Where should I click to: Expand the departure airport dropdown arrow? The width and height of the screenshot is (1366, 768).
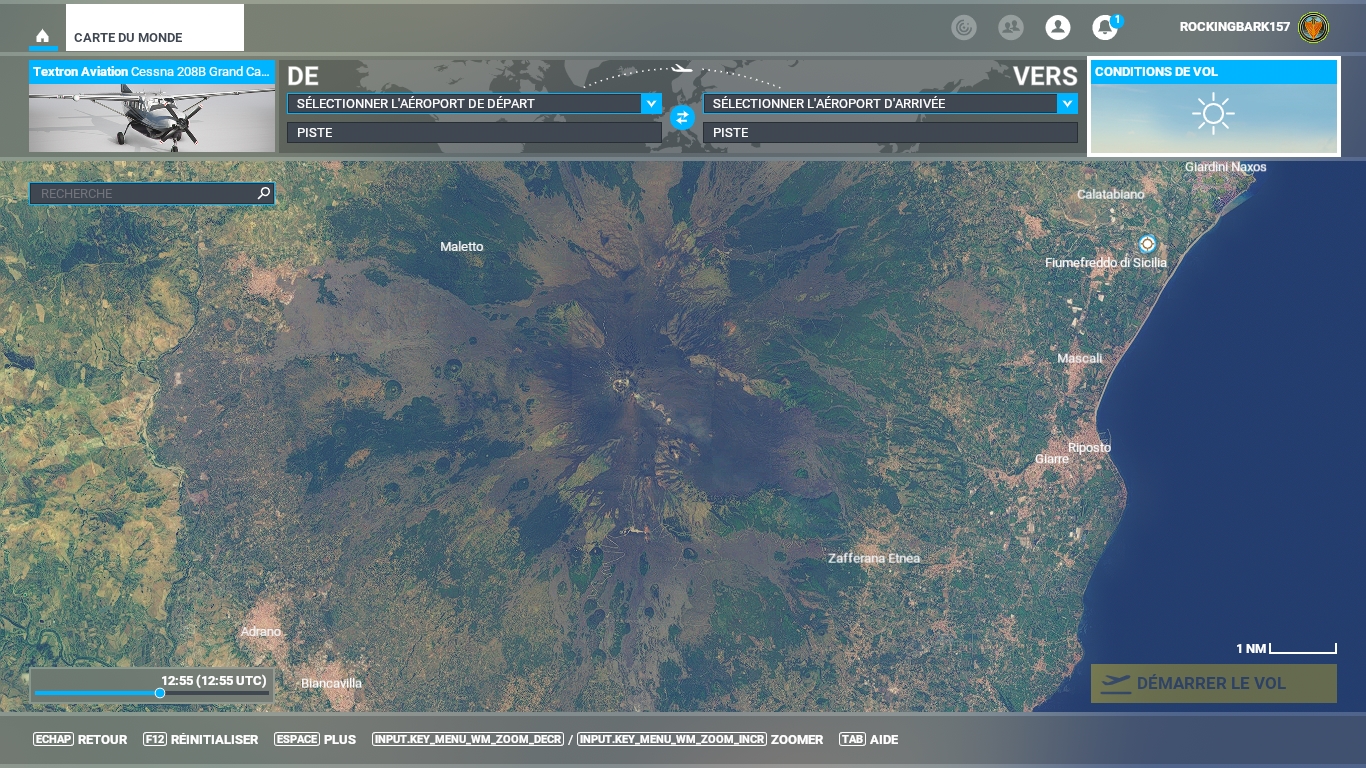651,103
